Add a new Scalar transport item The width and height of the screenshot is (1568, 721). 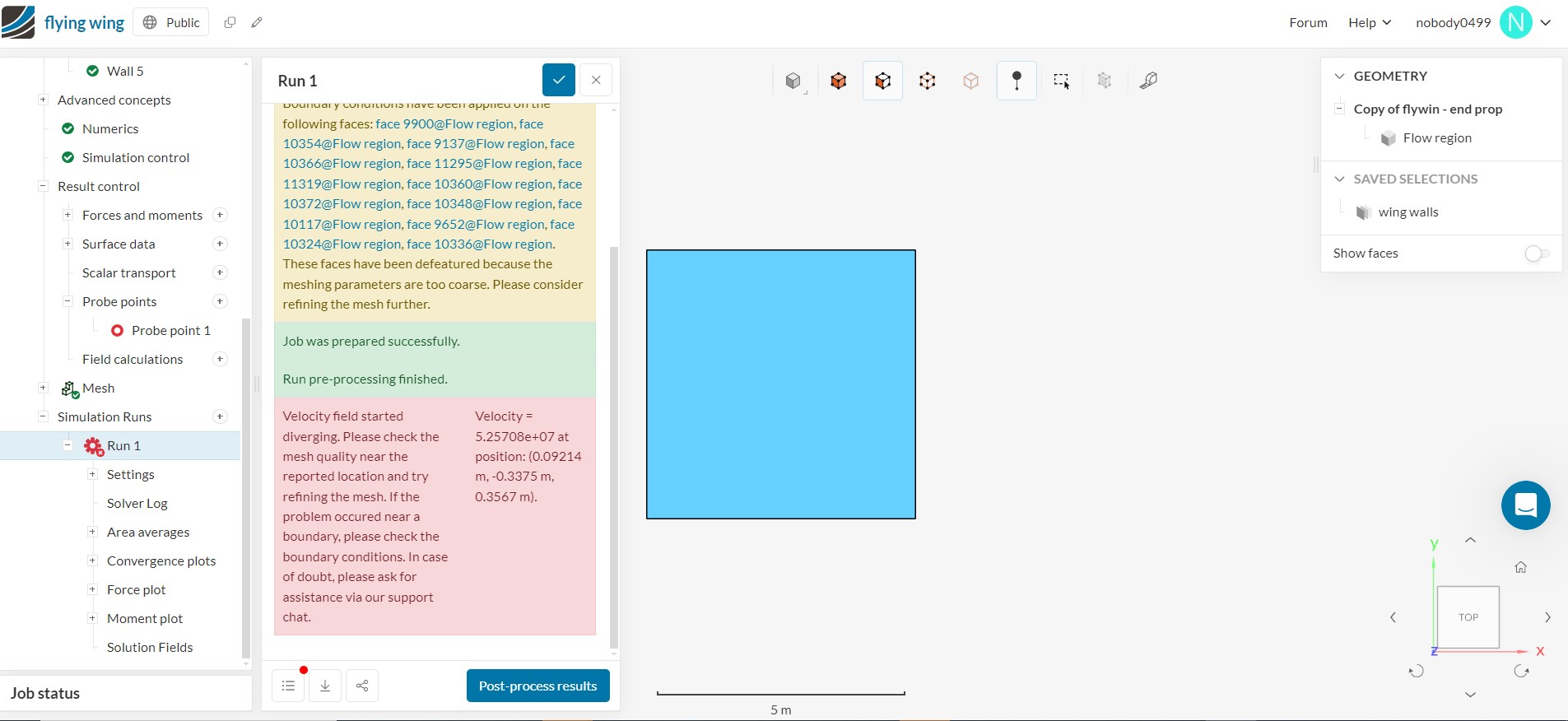[x=220, y=272]
